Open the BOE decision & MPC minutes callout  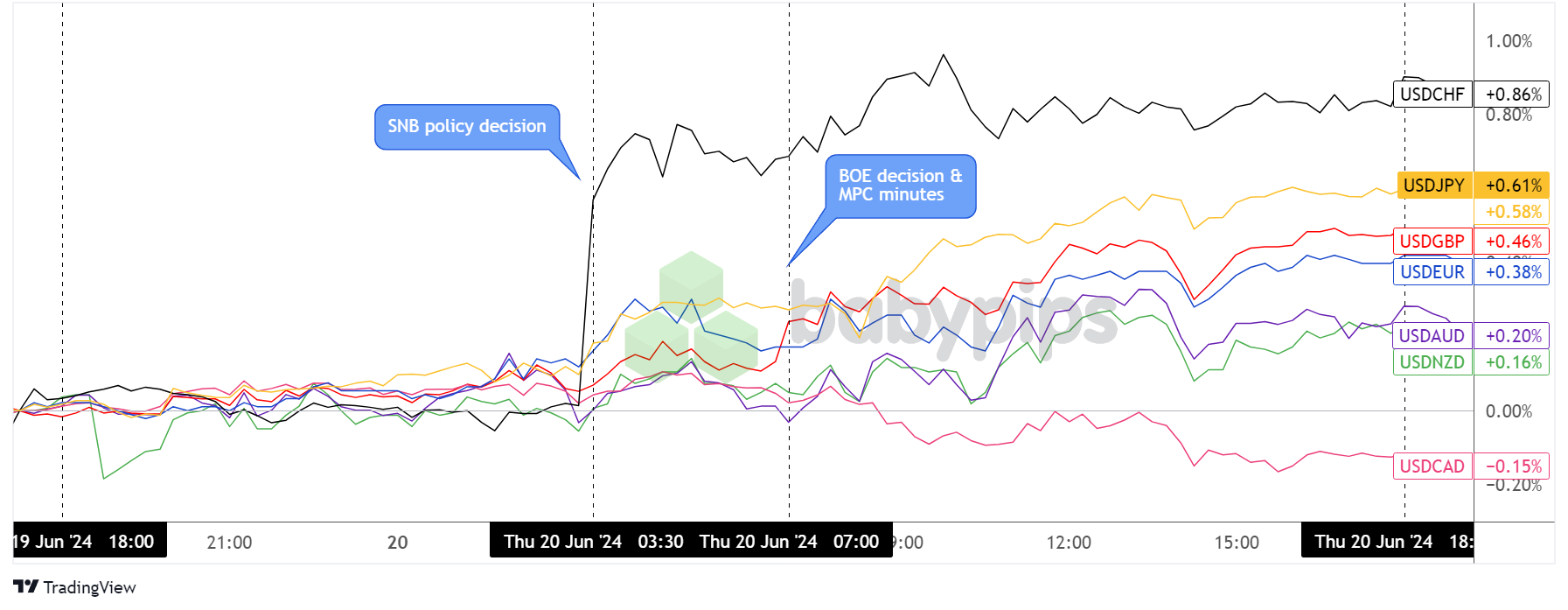coord(900,186)
